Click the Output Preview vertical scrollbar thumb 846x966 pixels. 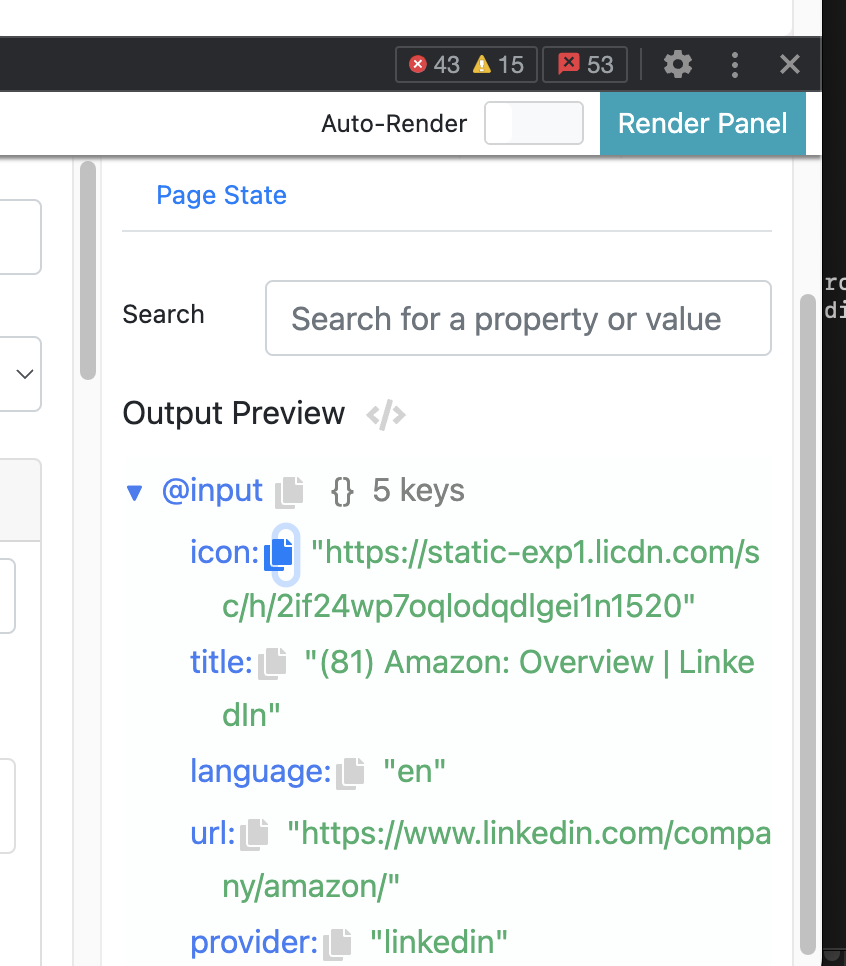pyautogui.click(x=808, y=623)
